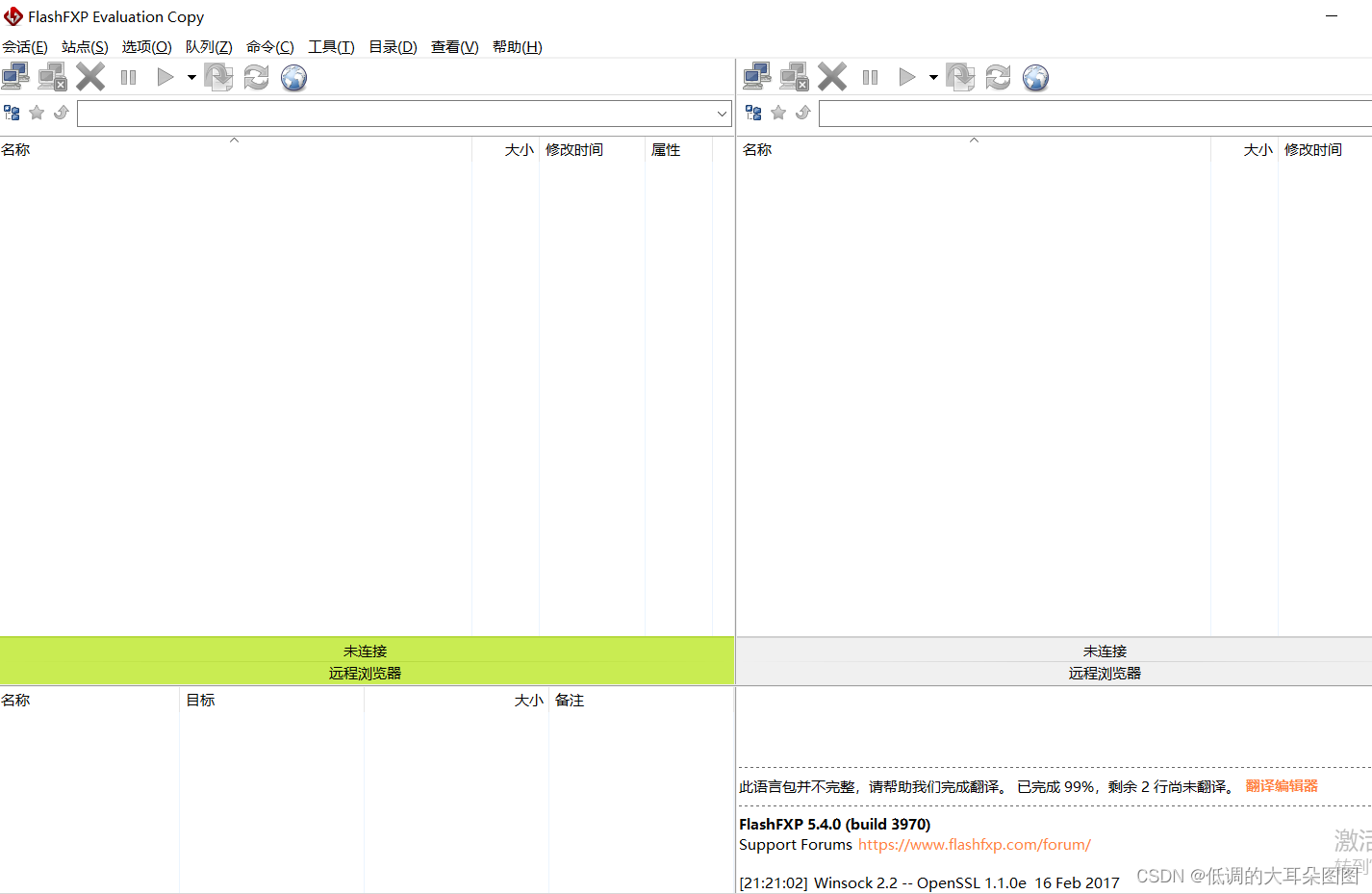This screenshot has height=894, width=1372.
Task: Open 选项(O) menu
Action: [x=146, y=46]
